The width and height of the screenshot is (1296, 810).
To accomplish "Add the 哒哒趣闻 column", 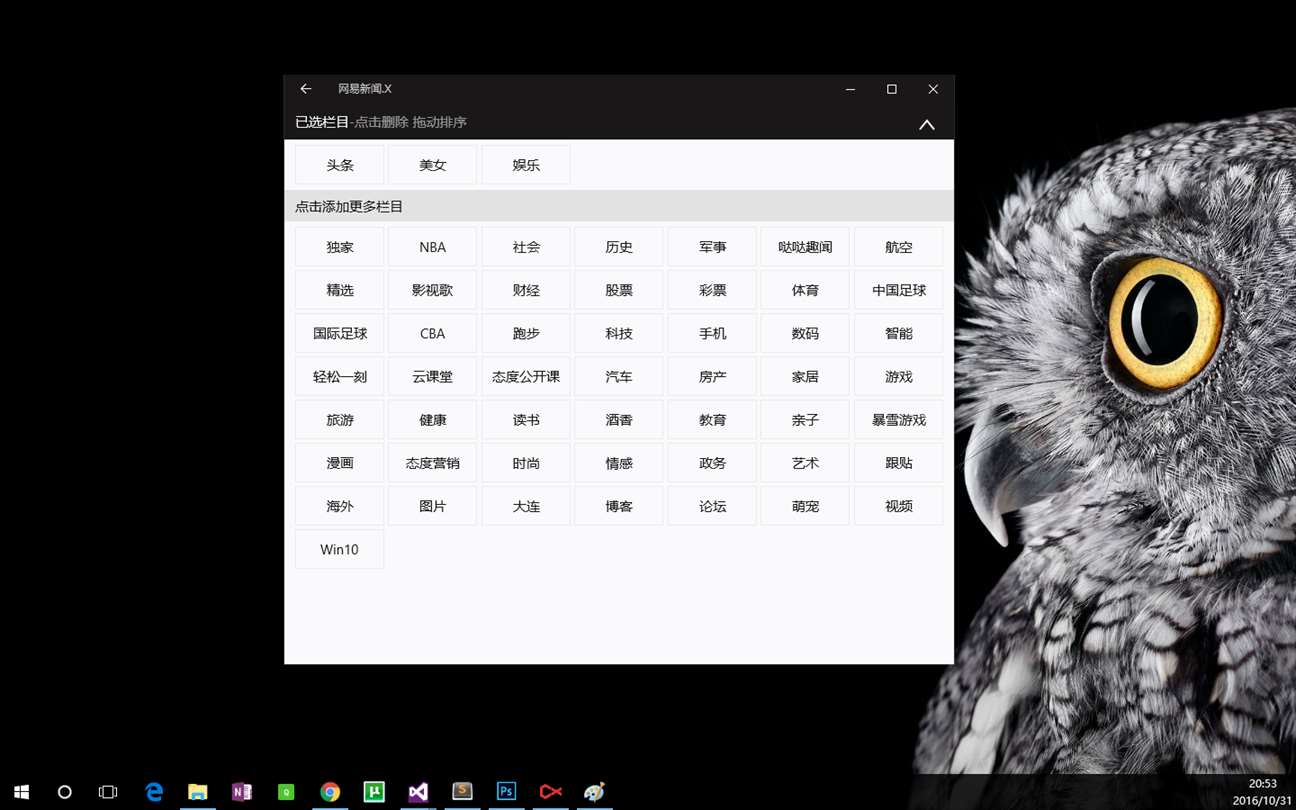I will tap(805, 247).
